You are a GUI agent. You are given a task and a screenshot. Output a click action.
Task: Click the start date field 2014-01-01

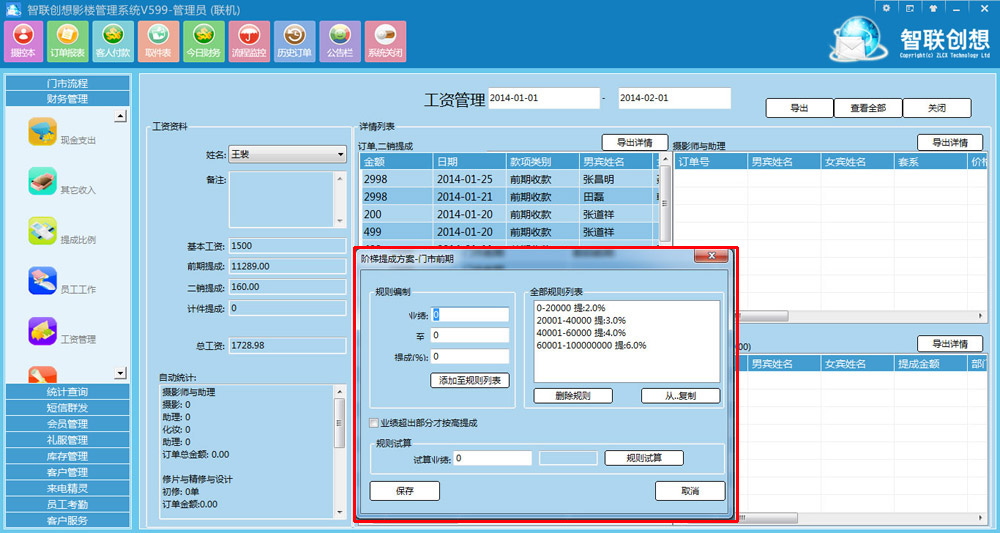click(x=544, y=98)
